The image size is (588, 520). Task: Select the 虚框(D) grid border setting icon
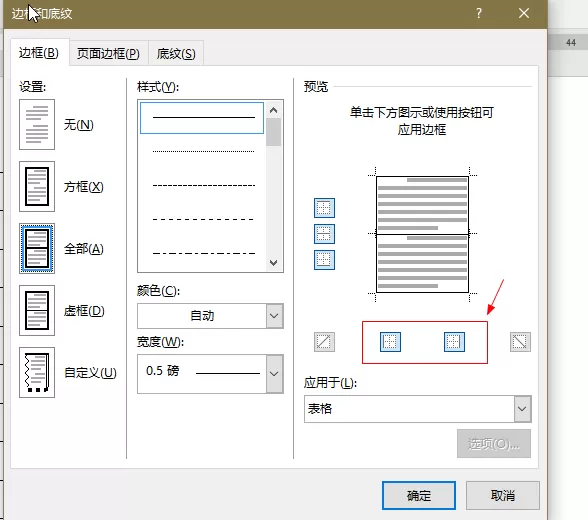37,310
